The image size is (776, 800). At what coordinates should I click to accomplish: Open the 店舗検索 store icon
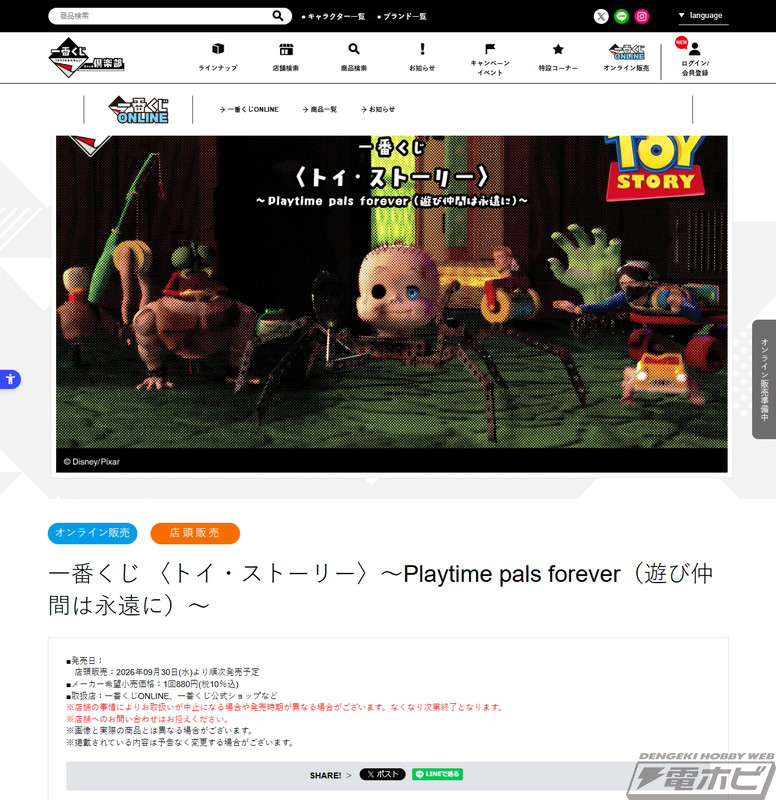(286, 49)
